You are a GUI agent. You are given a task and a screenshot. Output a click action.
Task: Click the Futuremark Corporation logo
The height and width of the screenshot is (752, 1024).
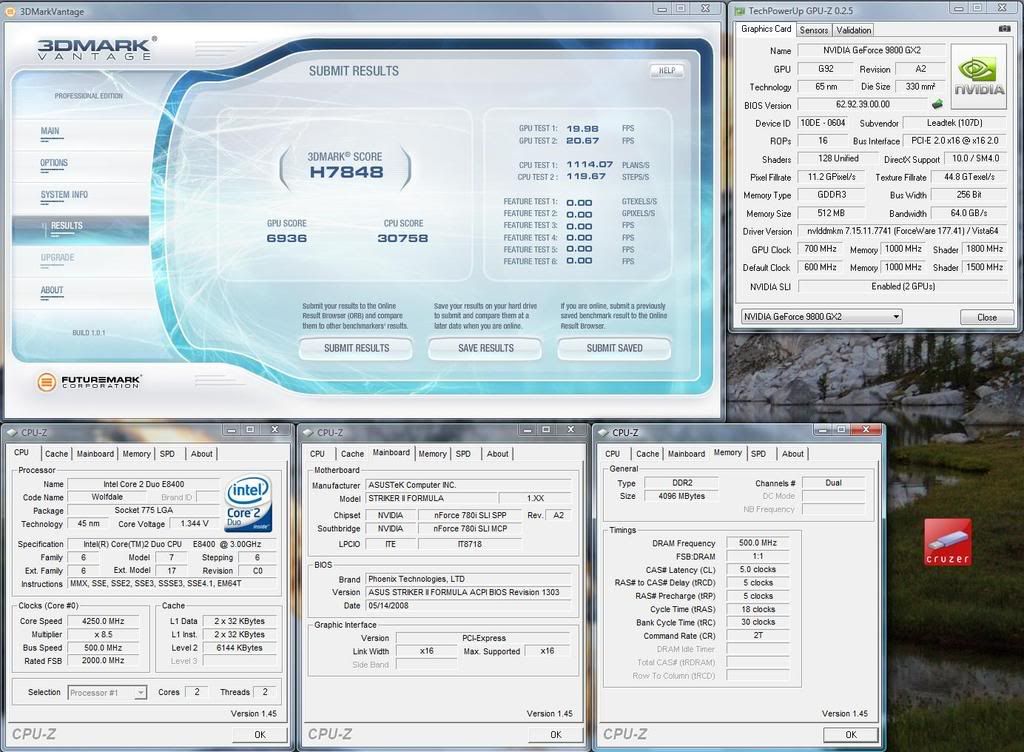coord(90,382)
